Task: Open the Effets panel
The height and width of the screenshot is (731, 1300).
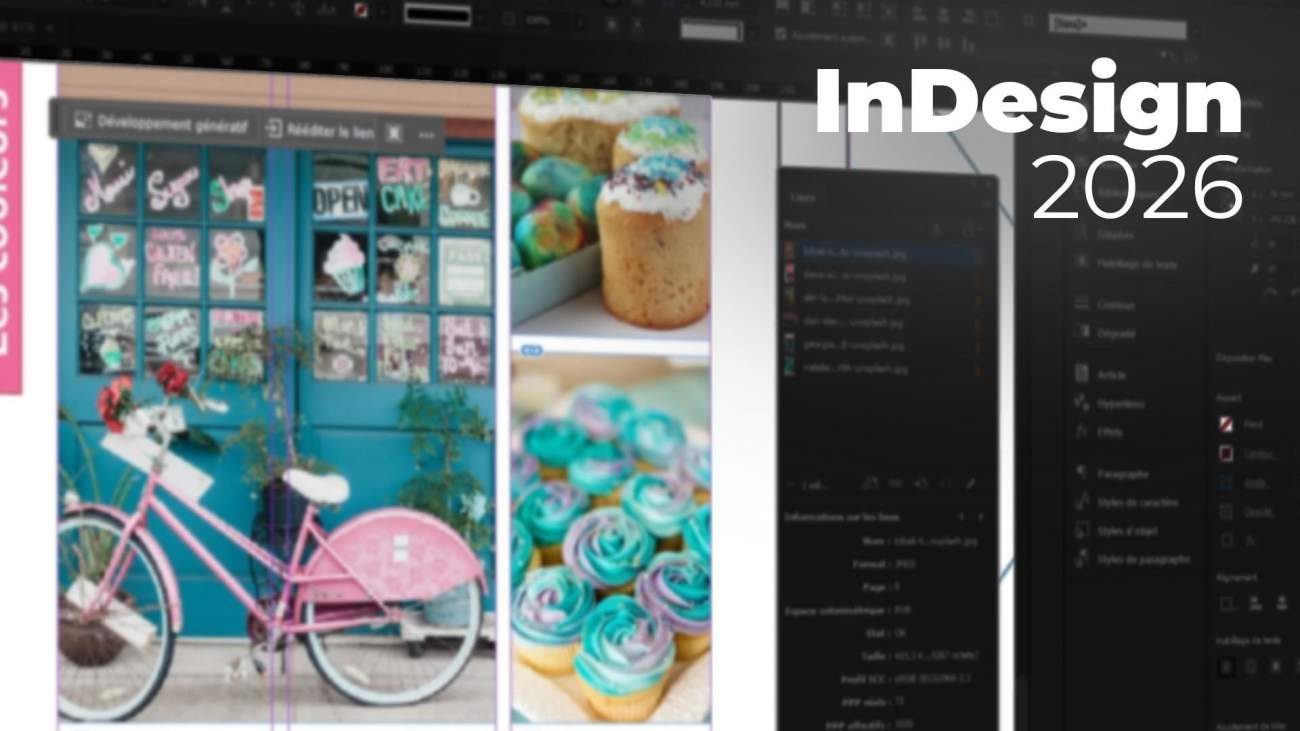Action: point(1110,432)
